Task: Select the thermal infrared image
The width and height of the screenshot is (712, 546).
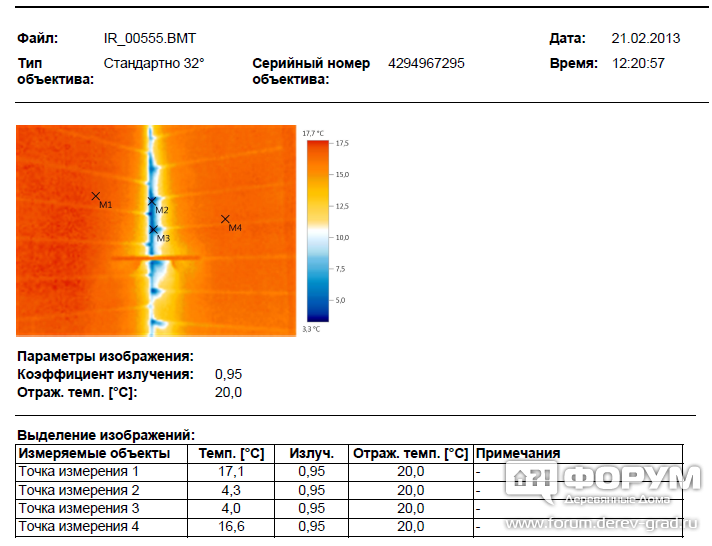Action: (x=156, y=231)
